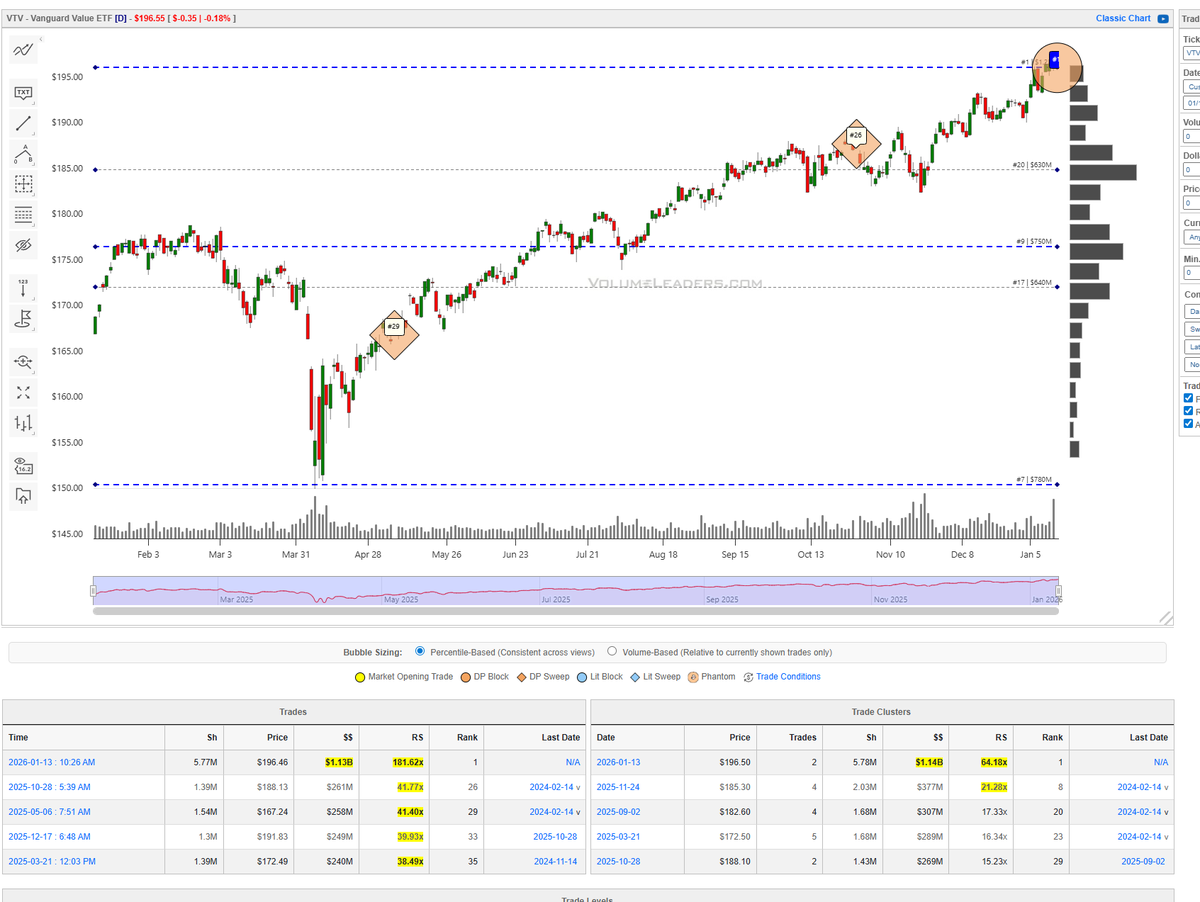This screenshot has height=902, width=1200.
Task: Click the #20 | $630M level label
Action: tap(1032, 165)
